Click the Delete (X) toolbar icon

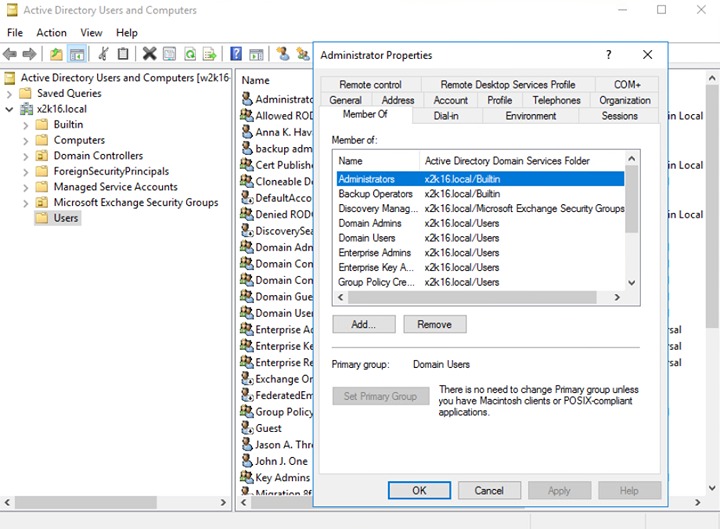pos(149,54)
